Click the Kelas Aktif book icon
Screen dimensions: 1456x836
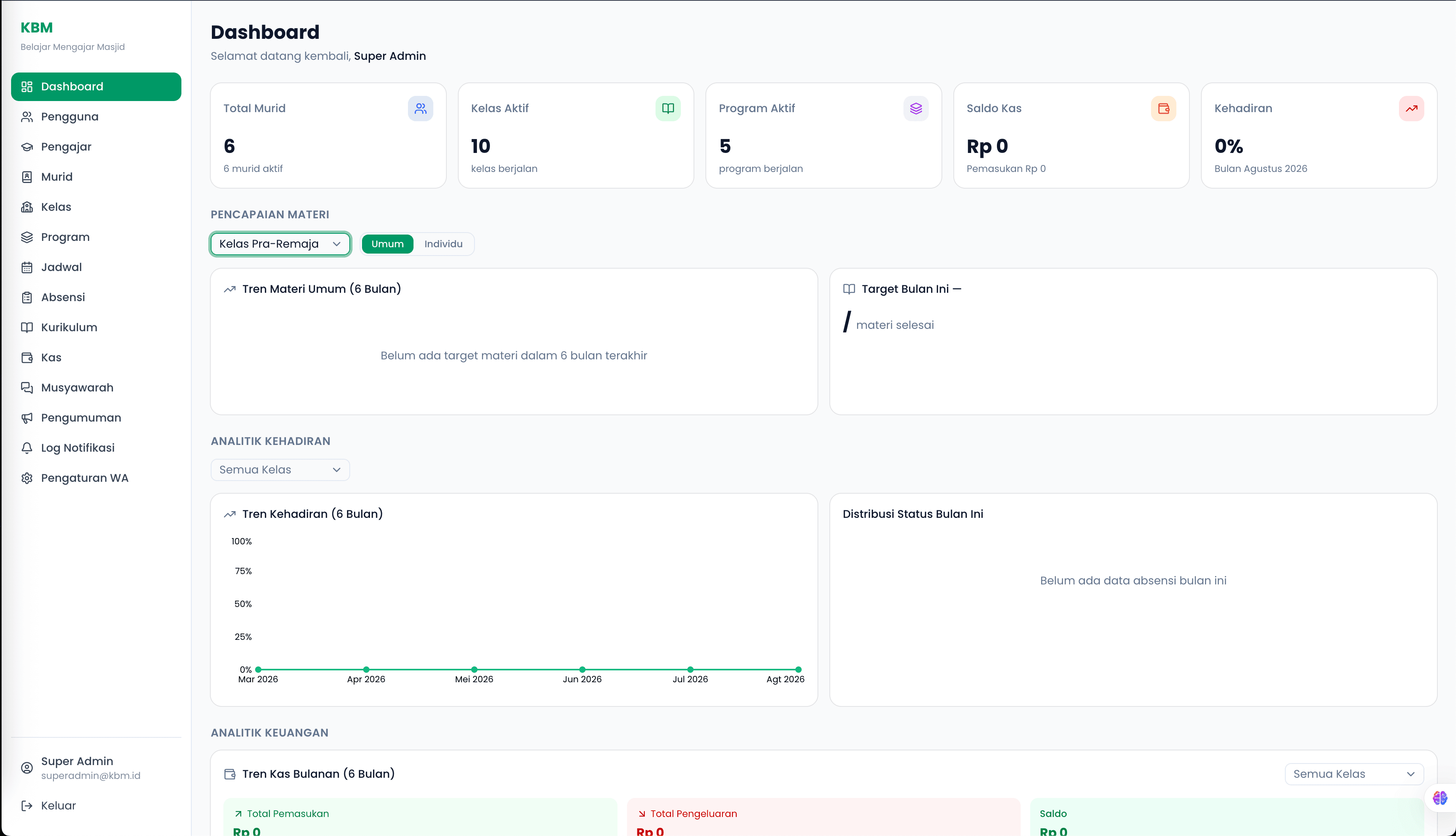(x=668, y=109)
